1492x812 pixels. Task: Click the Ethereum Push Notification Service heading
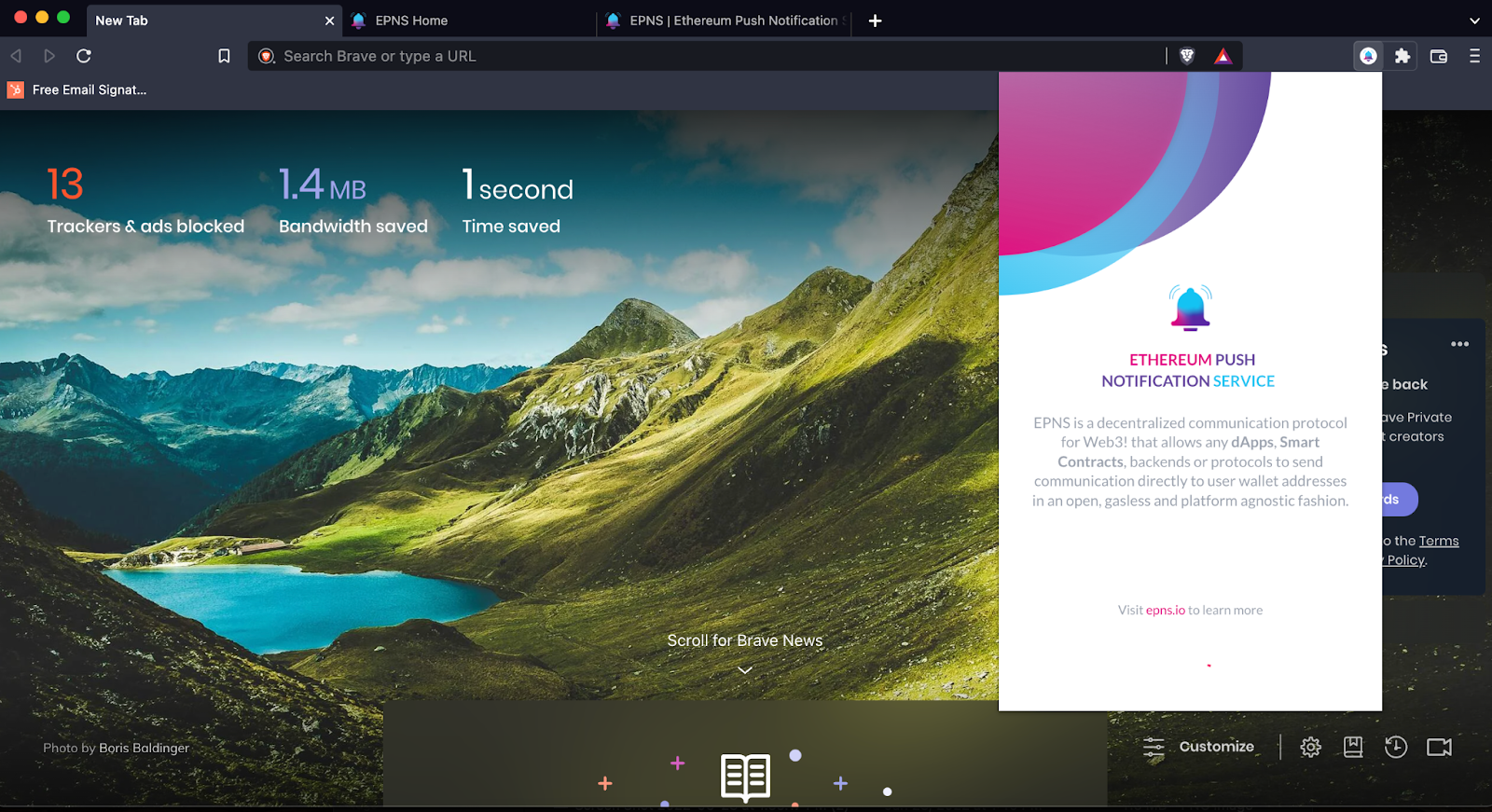click(1189, 370)
